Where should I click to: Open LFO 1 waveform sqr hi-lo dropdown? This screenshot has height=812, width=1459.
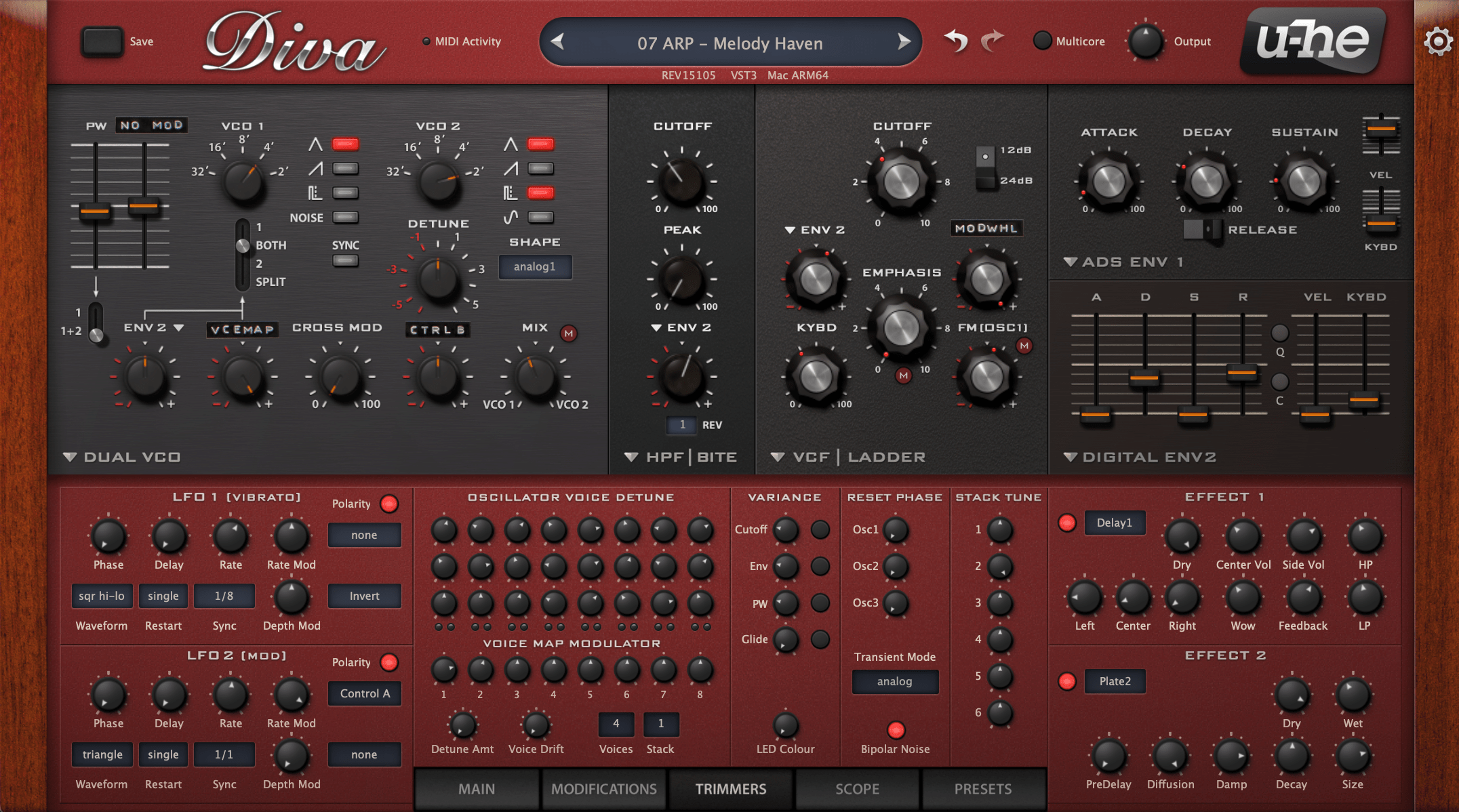tap(102, 596)
